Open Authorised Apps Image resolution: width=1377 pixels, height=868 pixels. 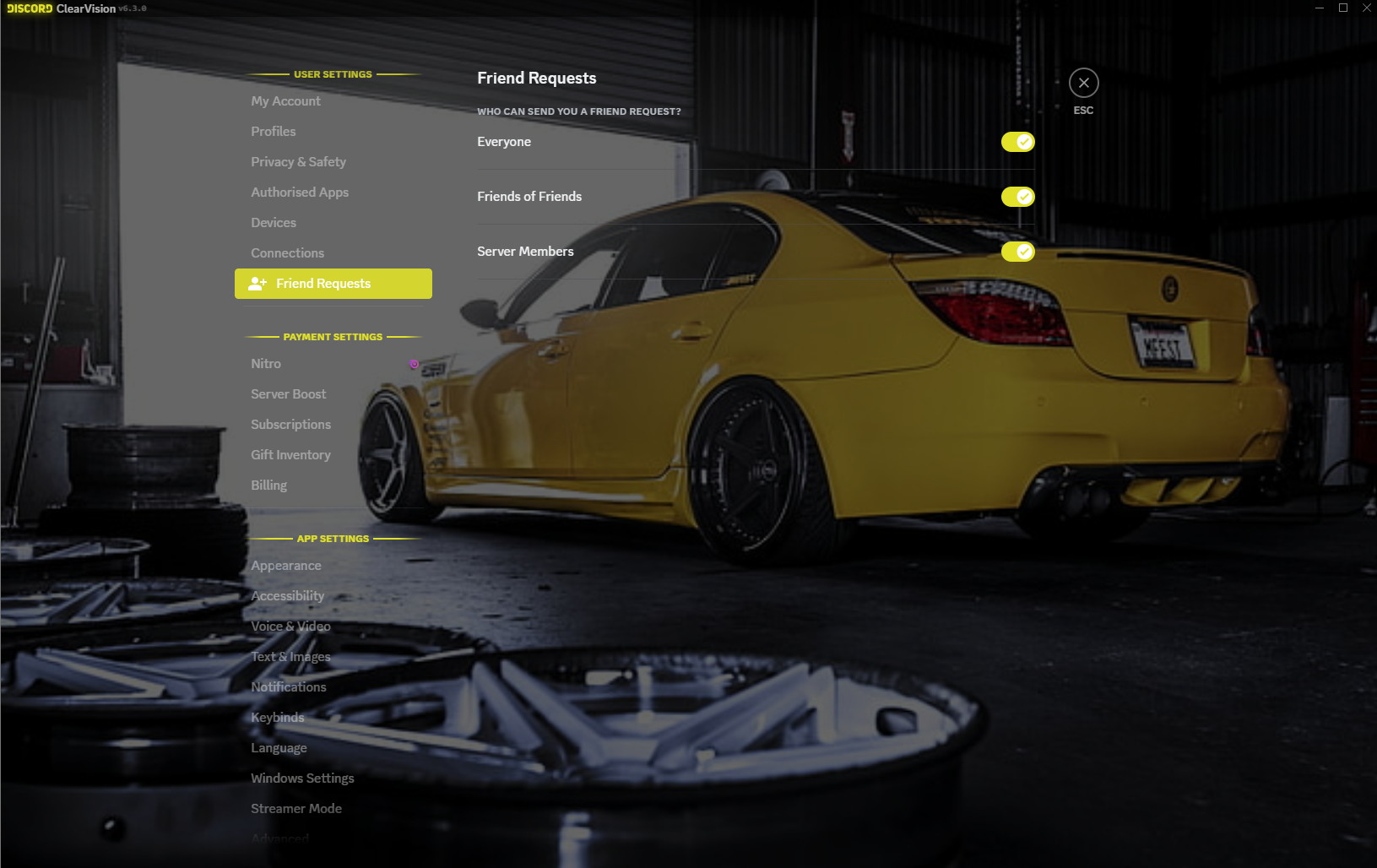click(333, 193)
